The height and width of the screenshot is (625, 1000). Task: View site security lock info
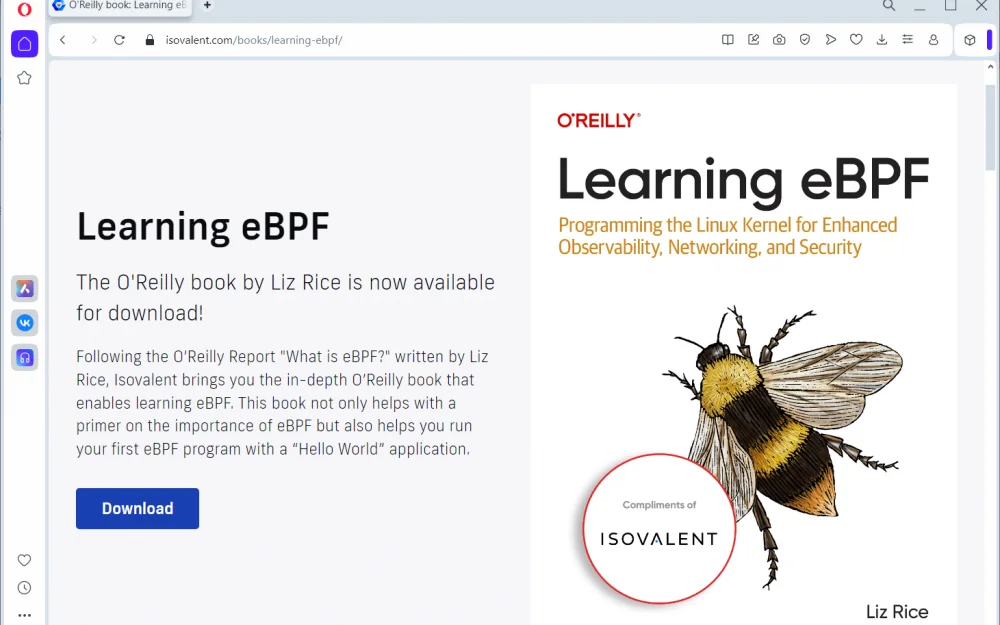150,40
